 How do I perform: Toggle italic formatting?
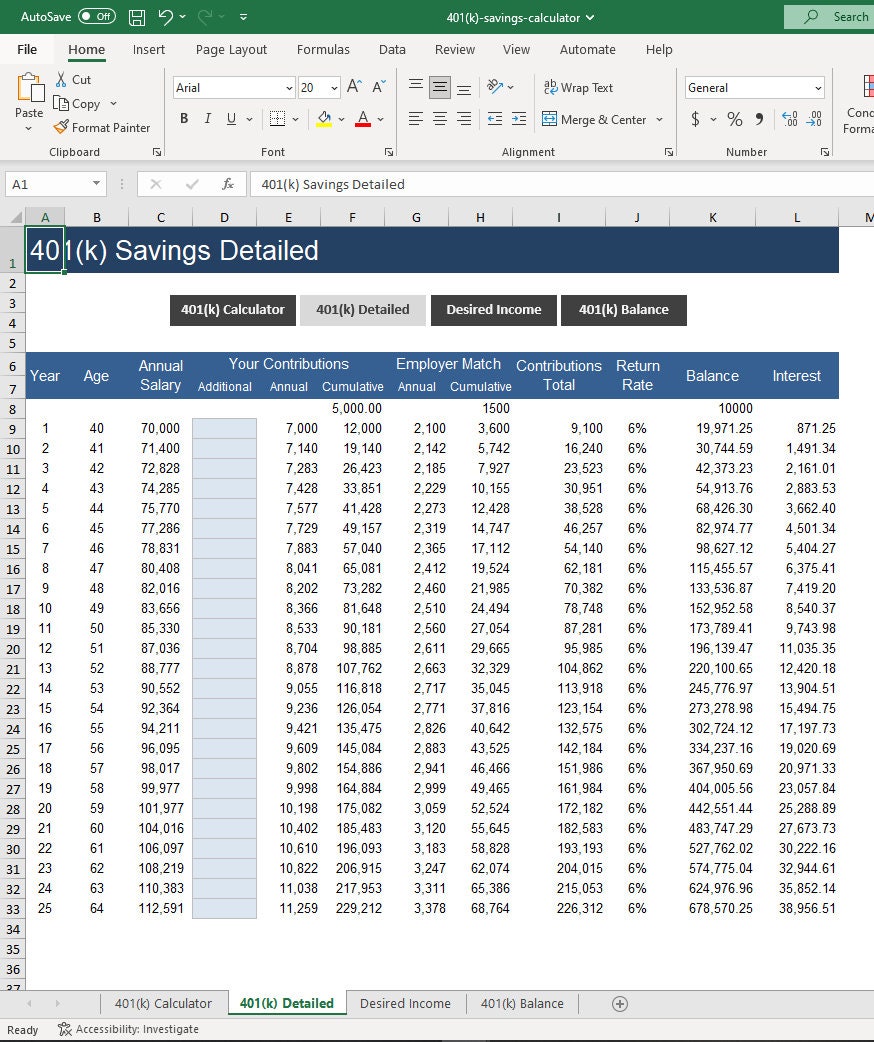coord(208,118)
